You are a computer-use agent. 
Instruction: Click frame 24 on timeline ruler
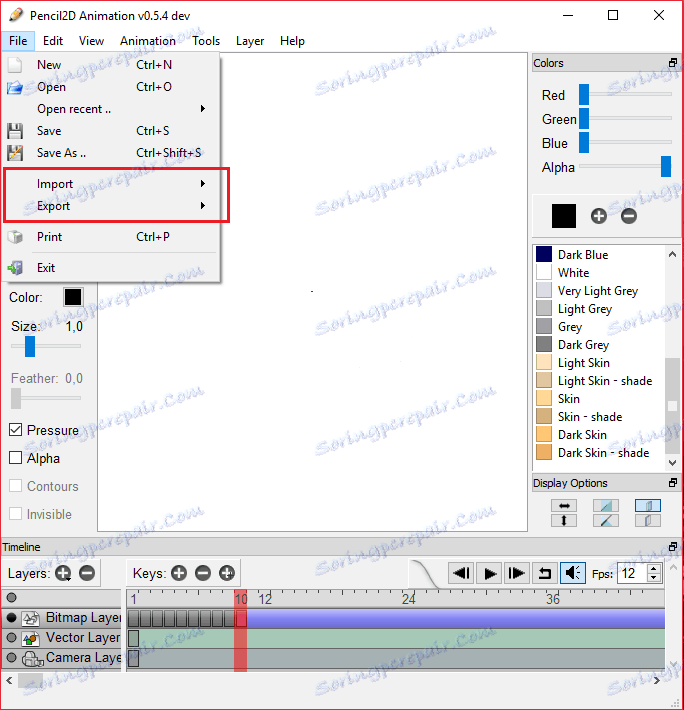coord(408,599)
